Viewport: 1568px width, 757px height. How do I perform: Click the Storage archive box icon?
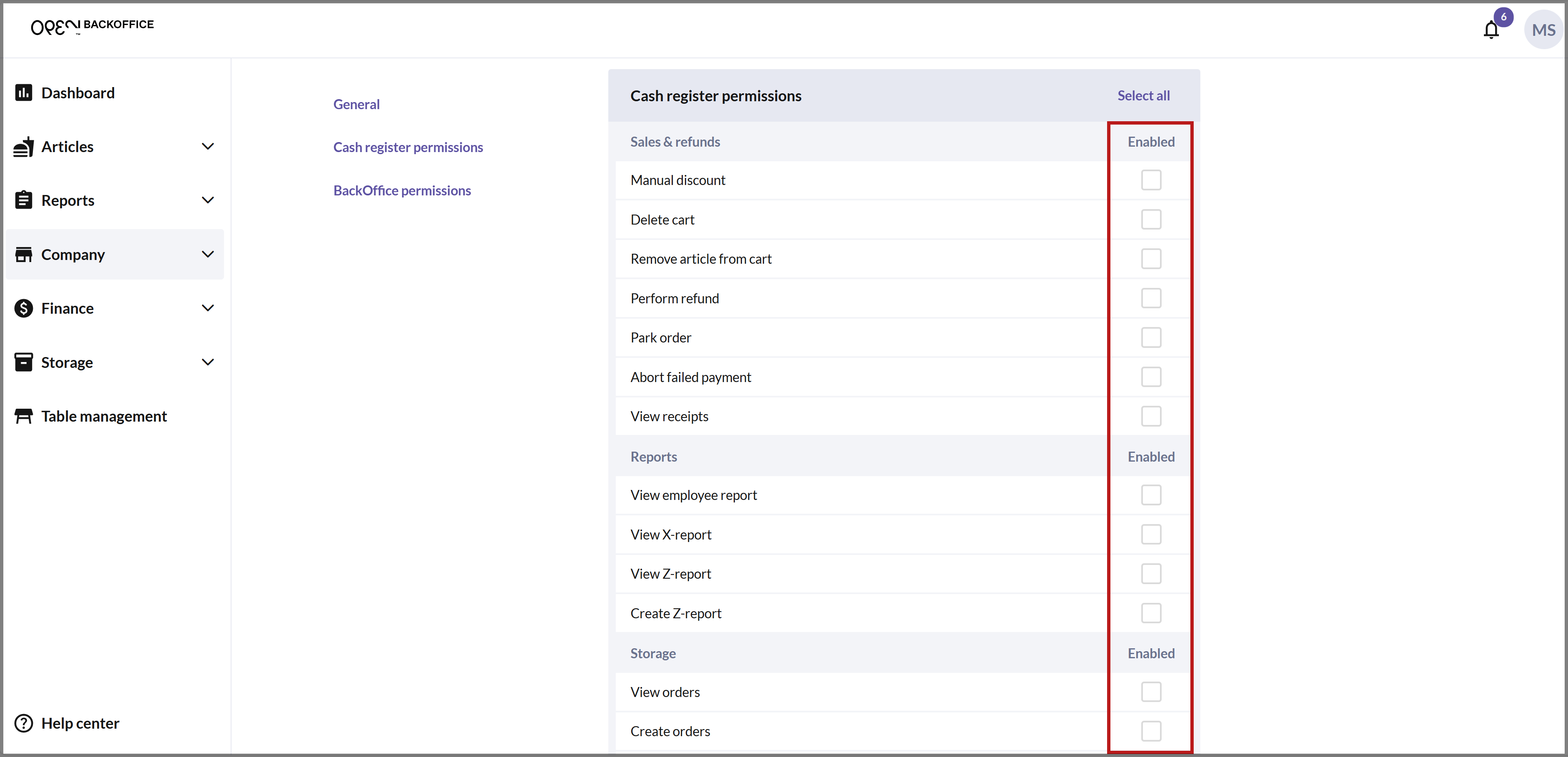tap(23, 362)
